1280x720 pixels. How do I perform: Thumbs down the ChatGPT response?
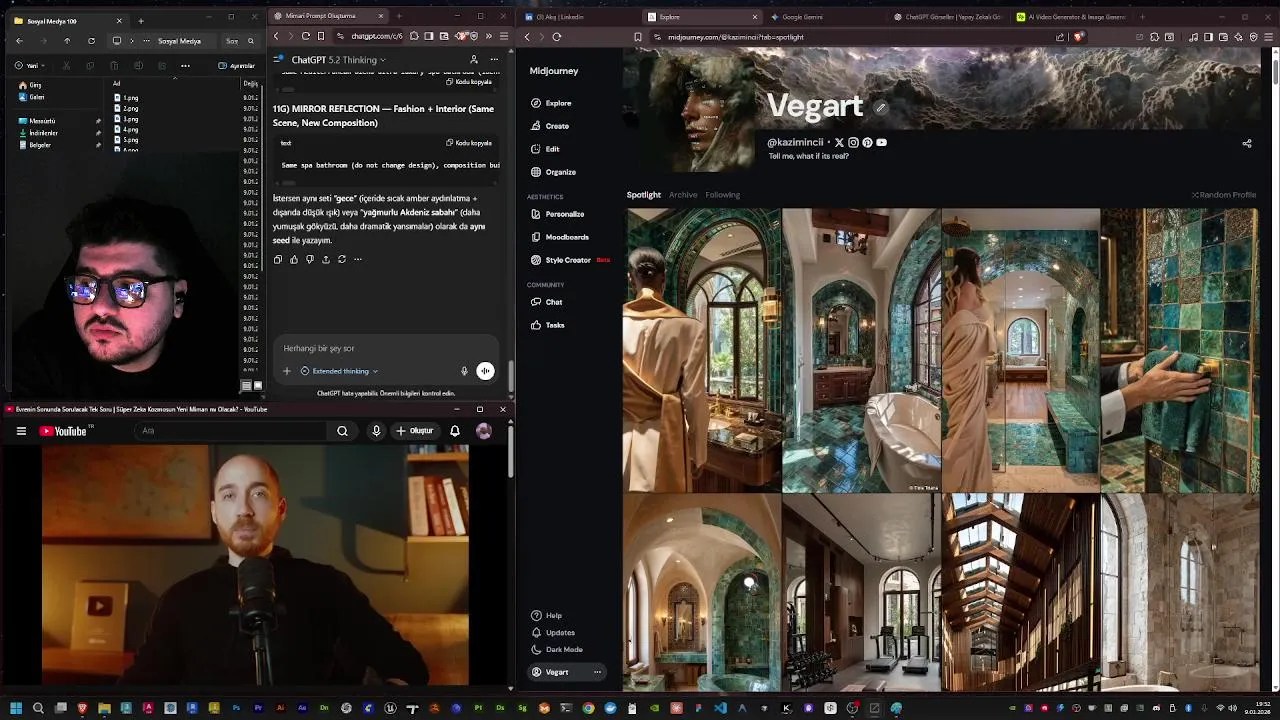(310, 259)
